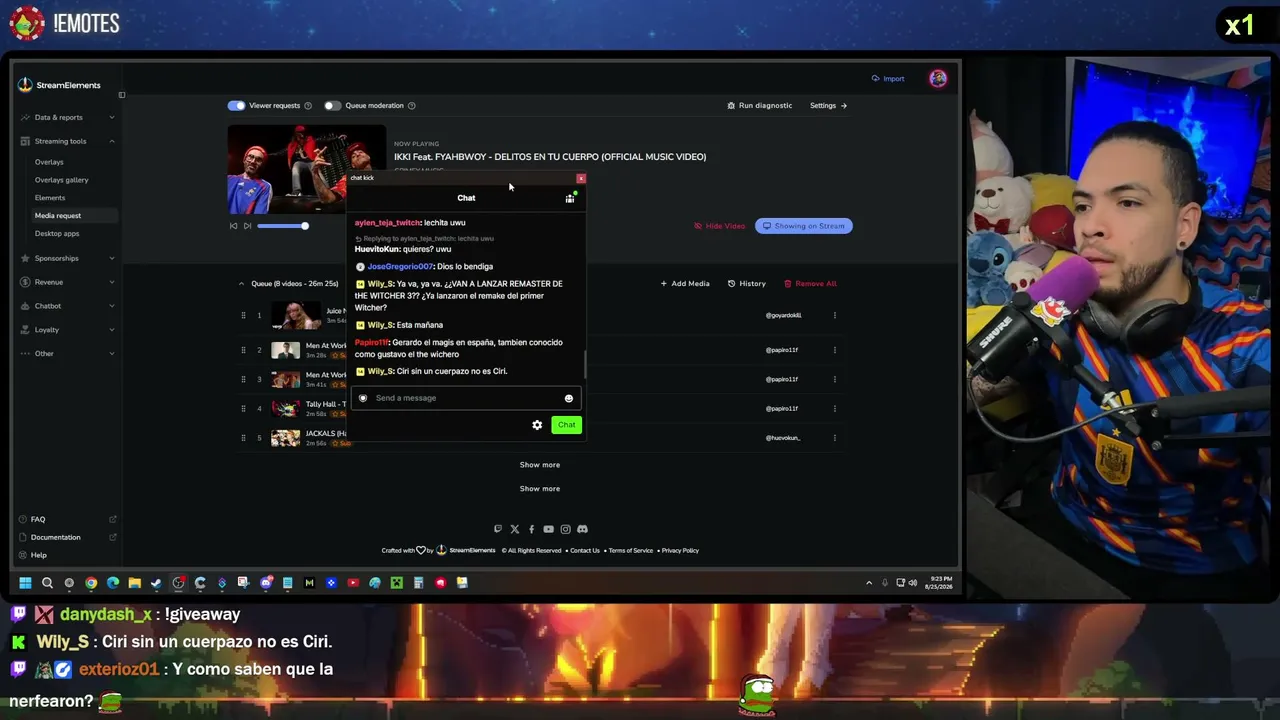Viewport: 1280px width, 720px height.
Task: Show hidden system tray icons
Action: pos(869,583)
